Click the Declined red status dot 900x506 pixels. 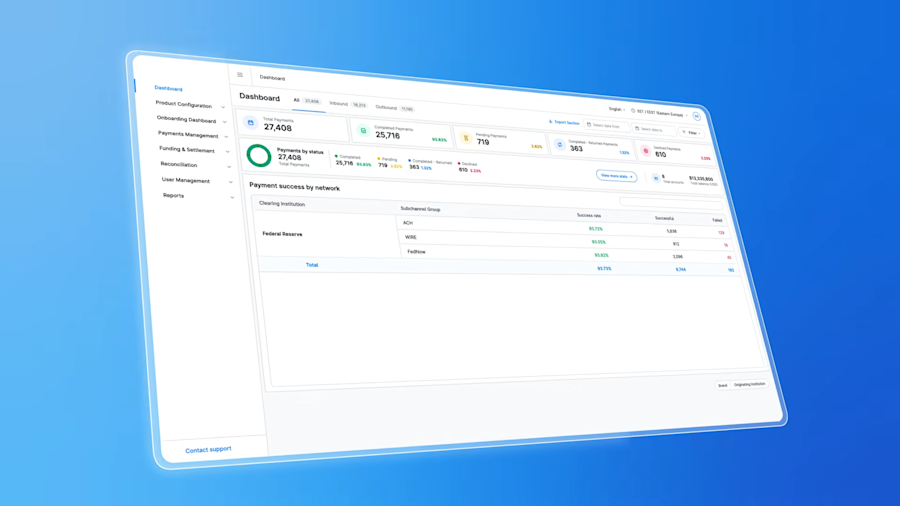pos(459,164)
